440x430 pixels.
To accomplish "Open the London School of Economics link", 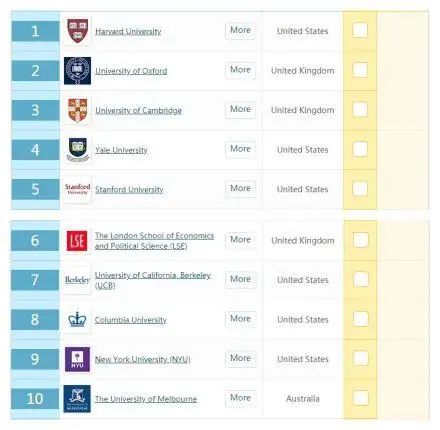I will point(154,241).
